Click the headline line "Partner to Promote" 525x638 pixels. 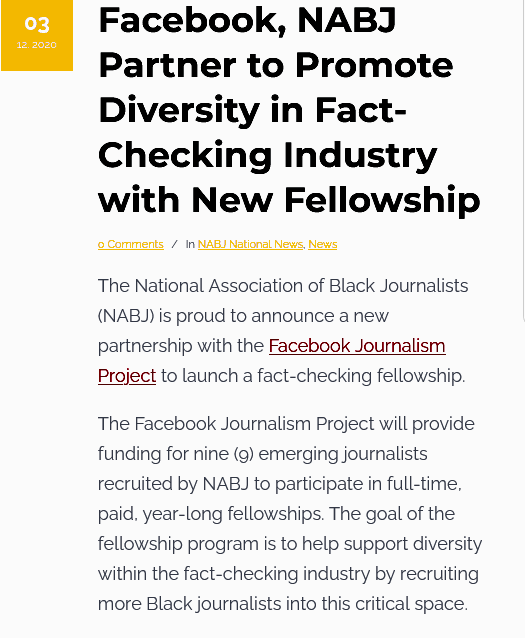[276, 66]
